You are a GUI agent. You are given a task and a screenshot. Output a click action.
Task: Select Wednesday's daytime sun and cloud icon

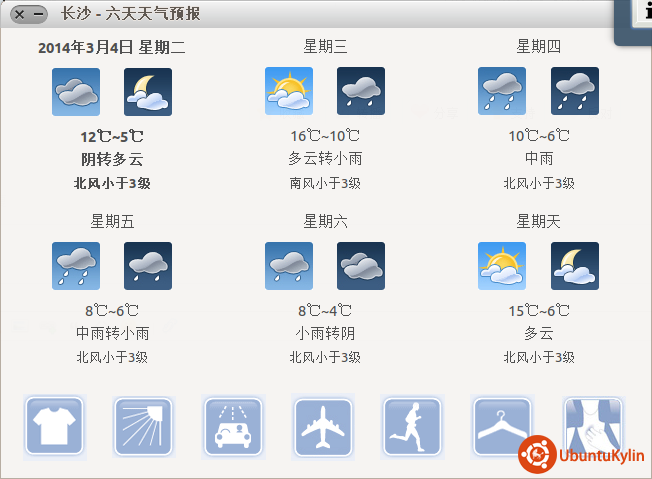click(x=289, y=91)
